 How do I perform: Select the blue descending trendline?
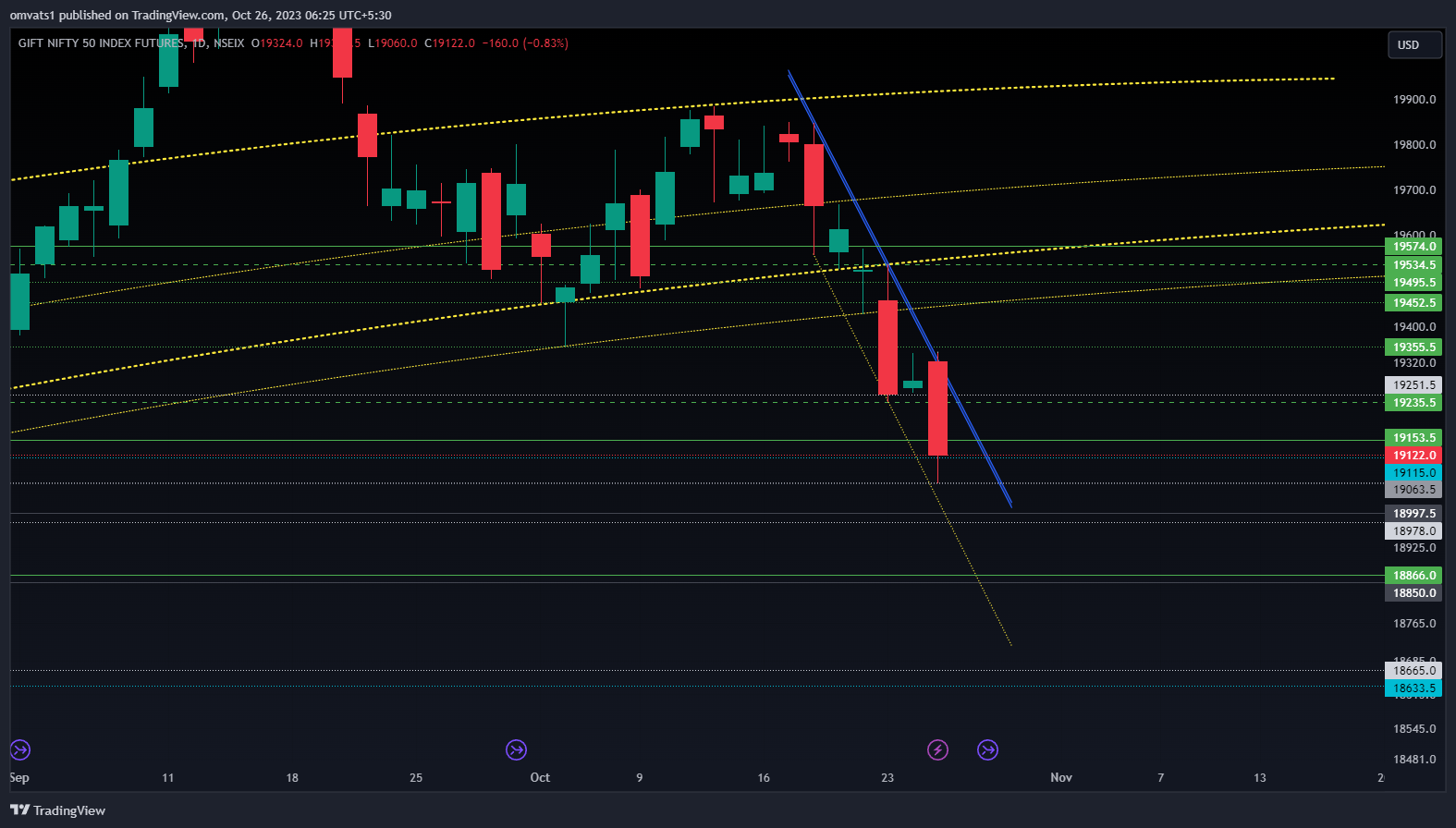[899, 287]
